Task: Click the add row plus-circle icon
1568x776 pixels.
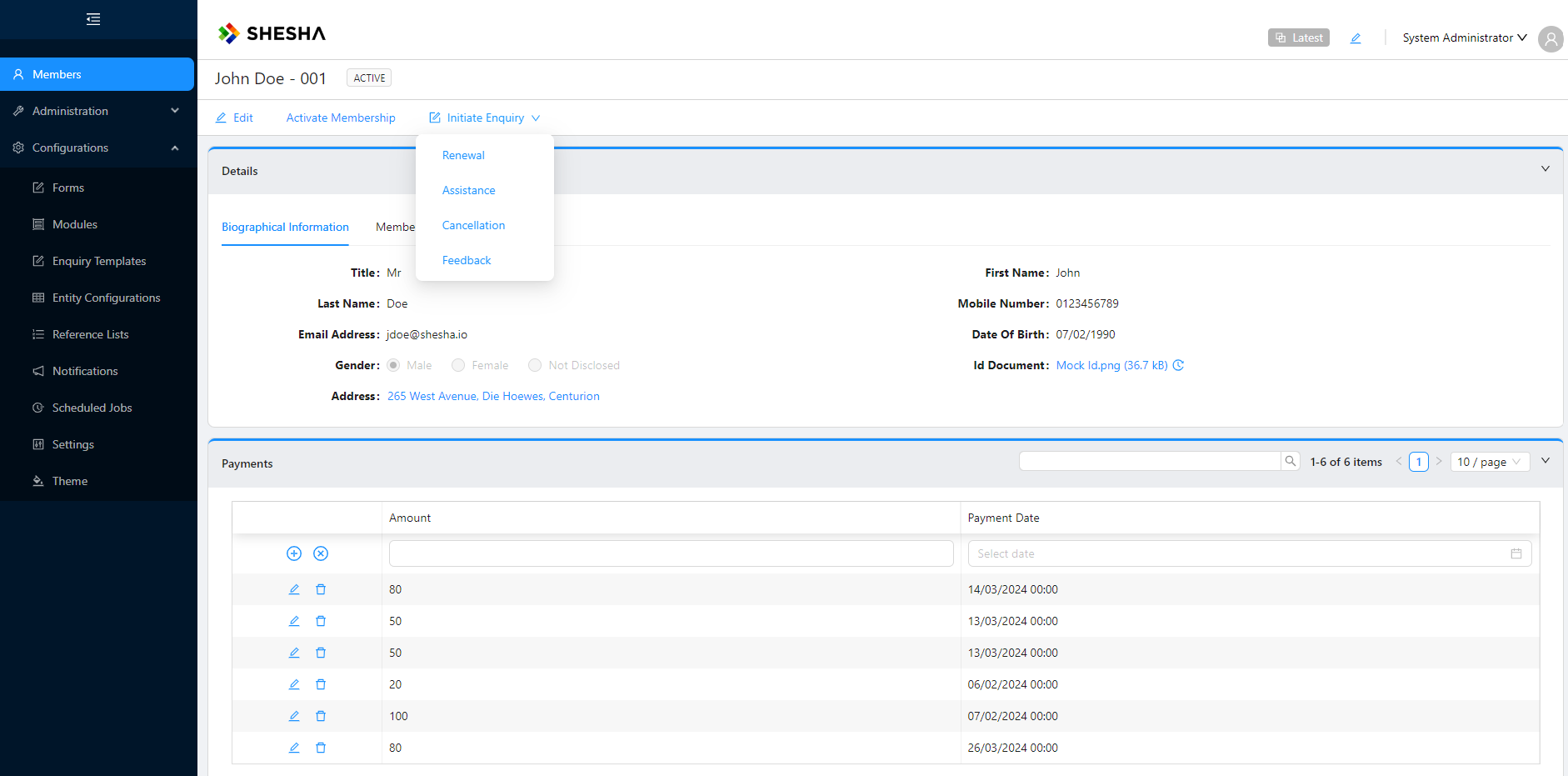Action: pos(294,553)
